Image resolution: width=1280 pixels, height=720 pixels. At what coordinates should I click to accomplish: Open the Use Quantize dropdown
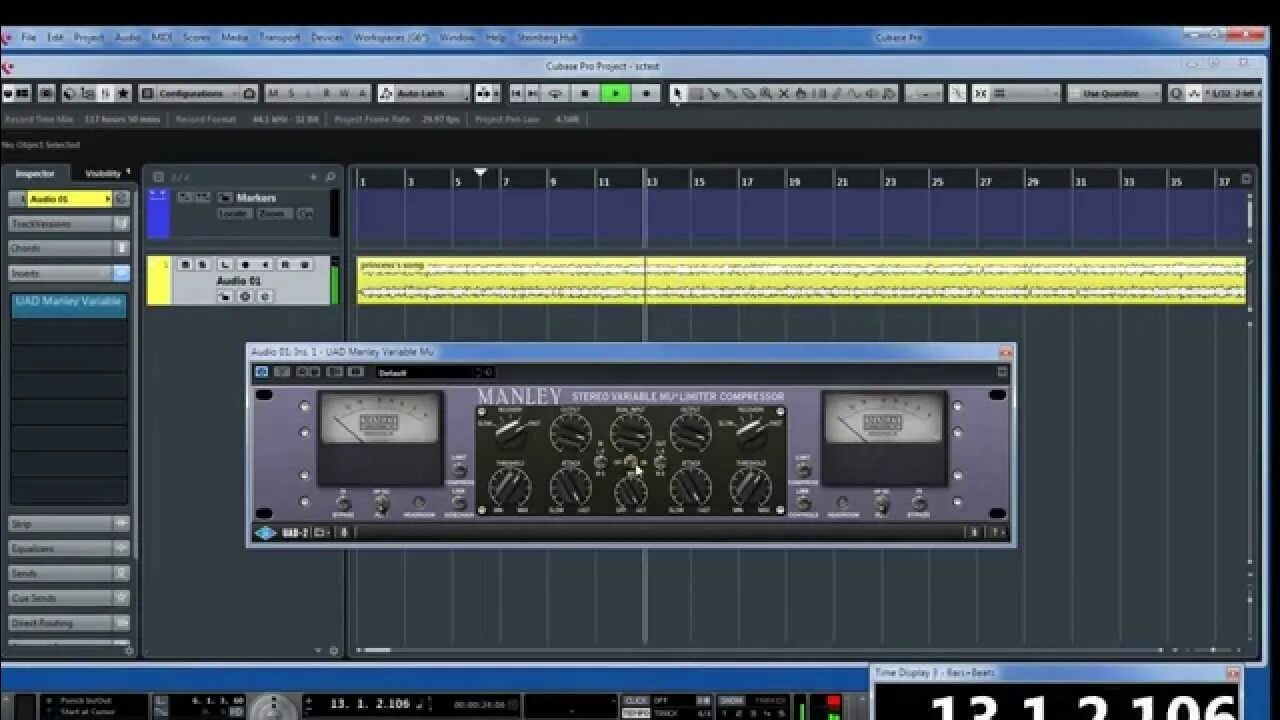click(x=1114, y=93)
